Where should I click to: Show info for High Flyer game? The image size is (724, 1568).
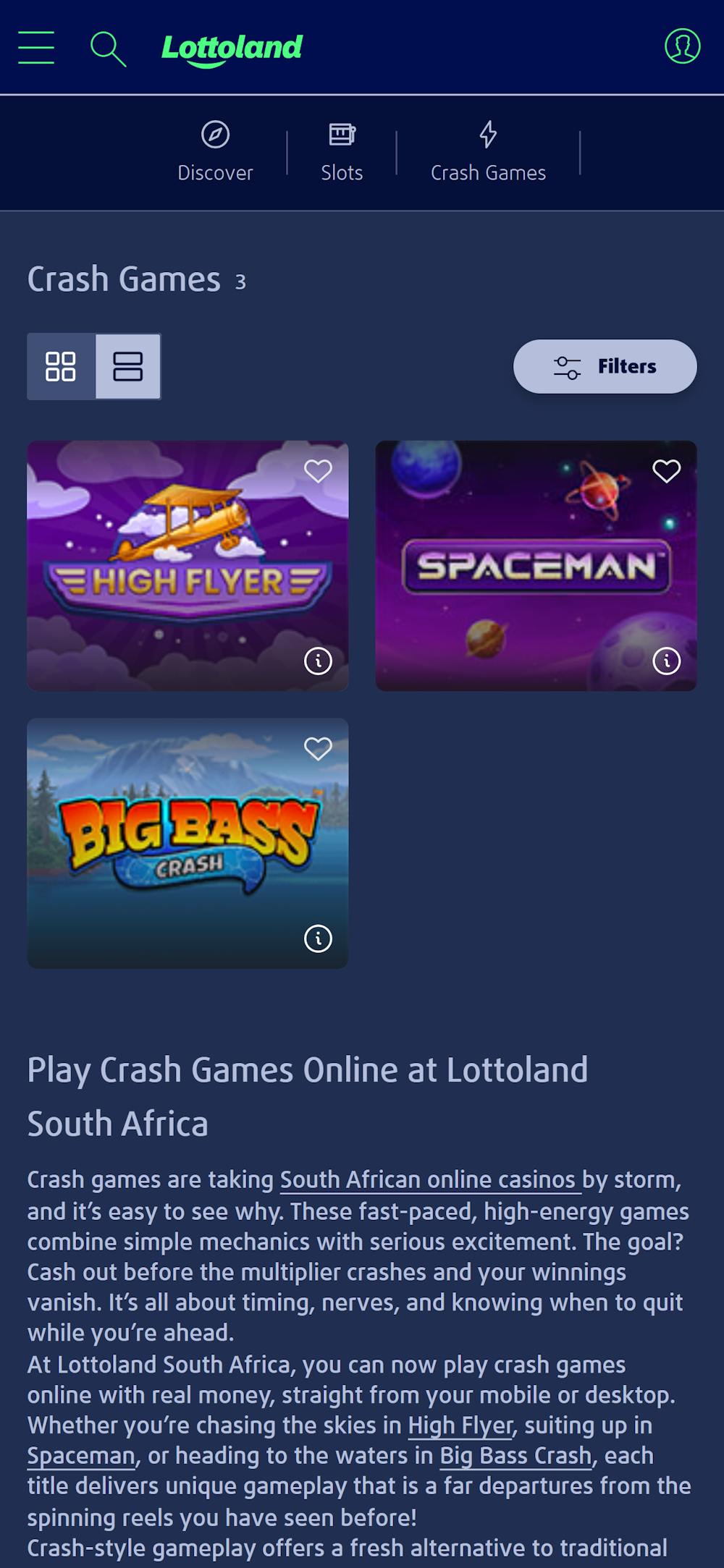(x=318, y=661)
